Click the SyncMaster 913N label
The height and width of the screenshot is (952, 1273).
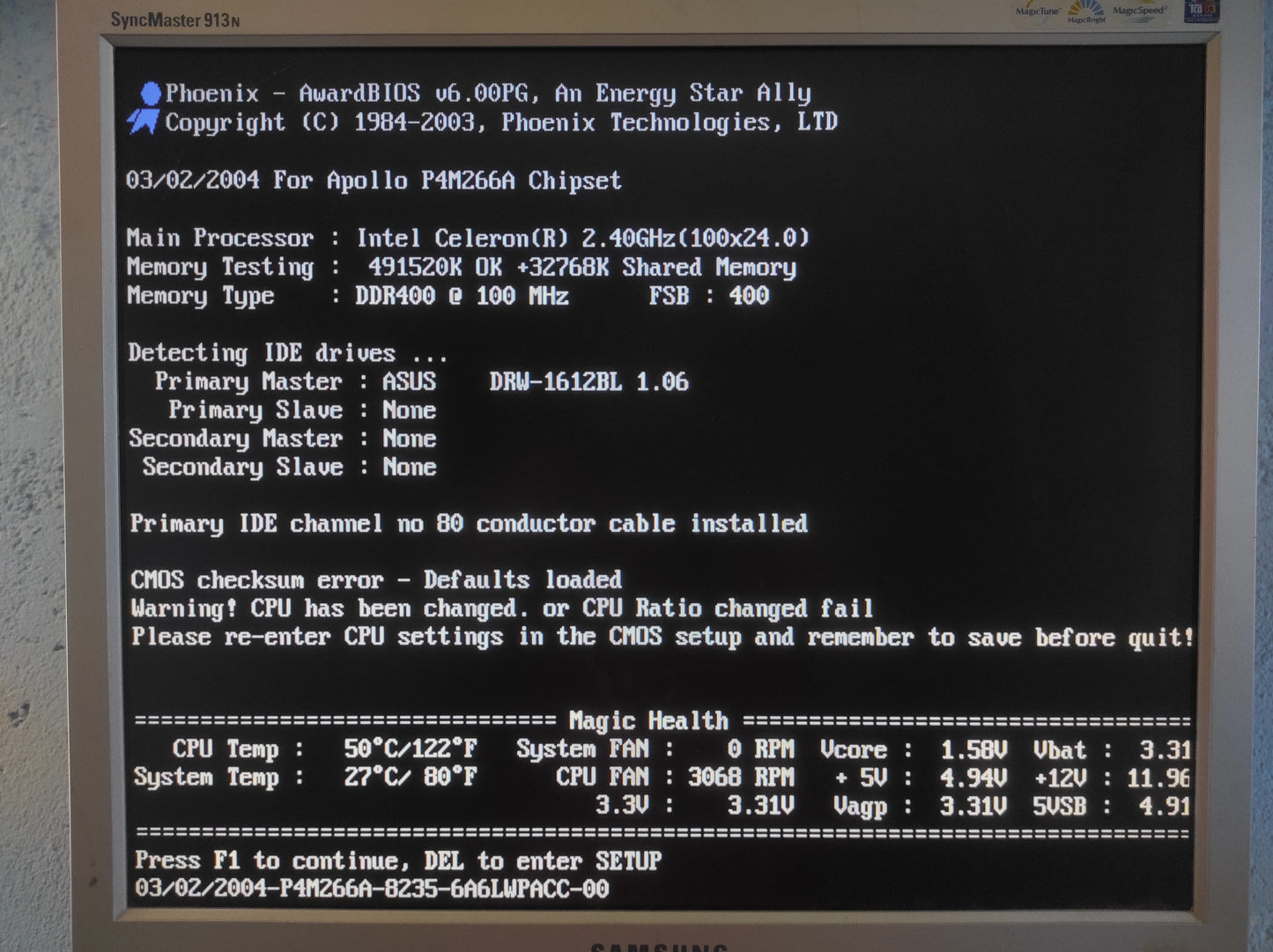(x=175, y=19)
